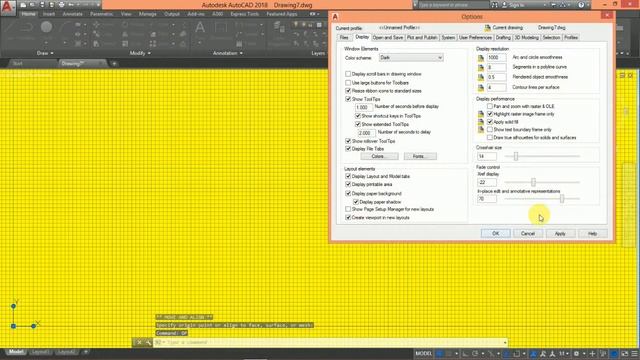Open the AutoCAD application menu logo
The image size is (640, 360).
(x=8, y=7)
